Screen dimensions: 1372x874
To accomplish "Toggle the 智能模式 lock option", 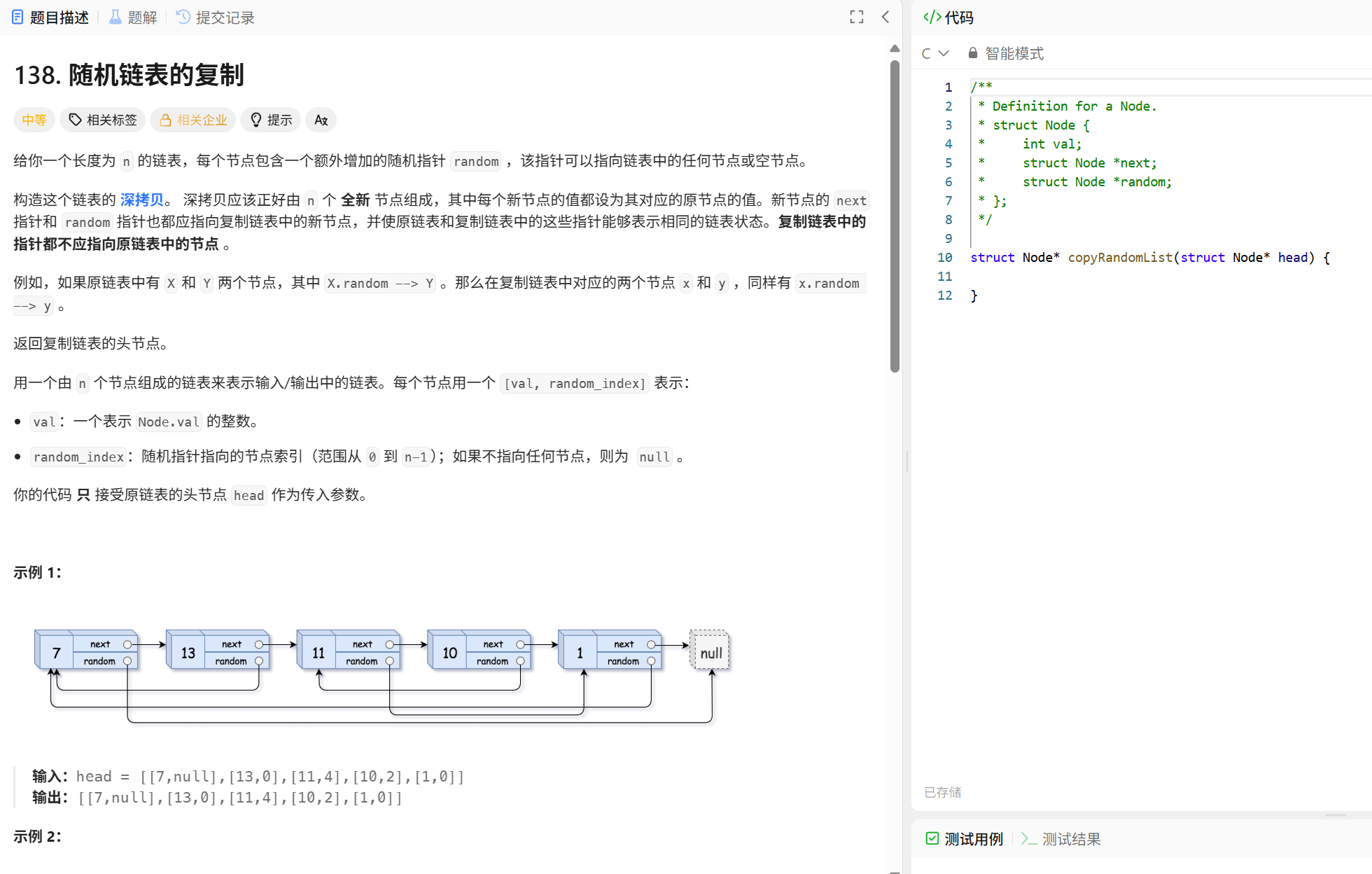I will (x=1006, y=53).
